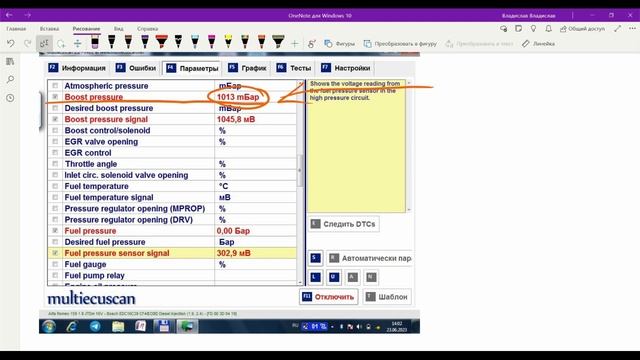Select the highlighted text-selection tool
Image resolution: width=640 pixels, height=360 pixels.
coord(44,43)
